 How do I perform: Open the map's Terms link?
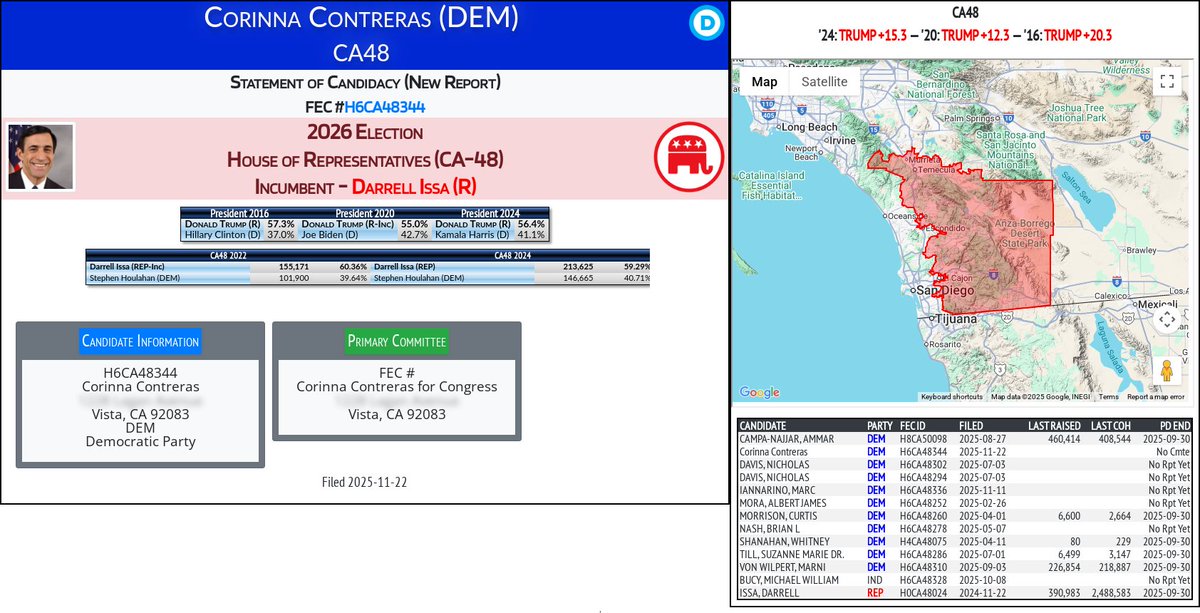pyautogui.click(x=1109, y=397)
